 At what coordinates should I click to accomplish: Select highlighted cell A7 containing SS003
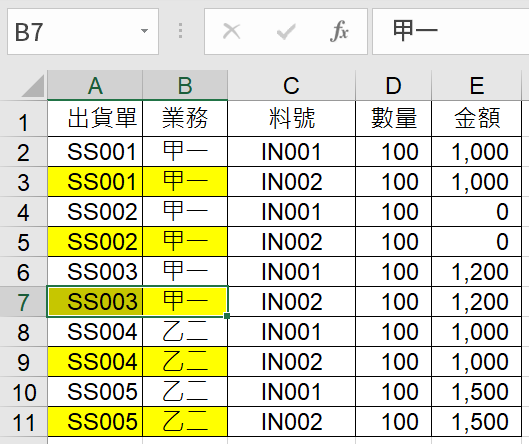(x=95, y=302)
